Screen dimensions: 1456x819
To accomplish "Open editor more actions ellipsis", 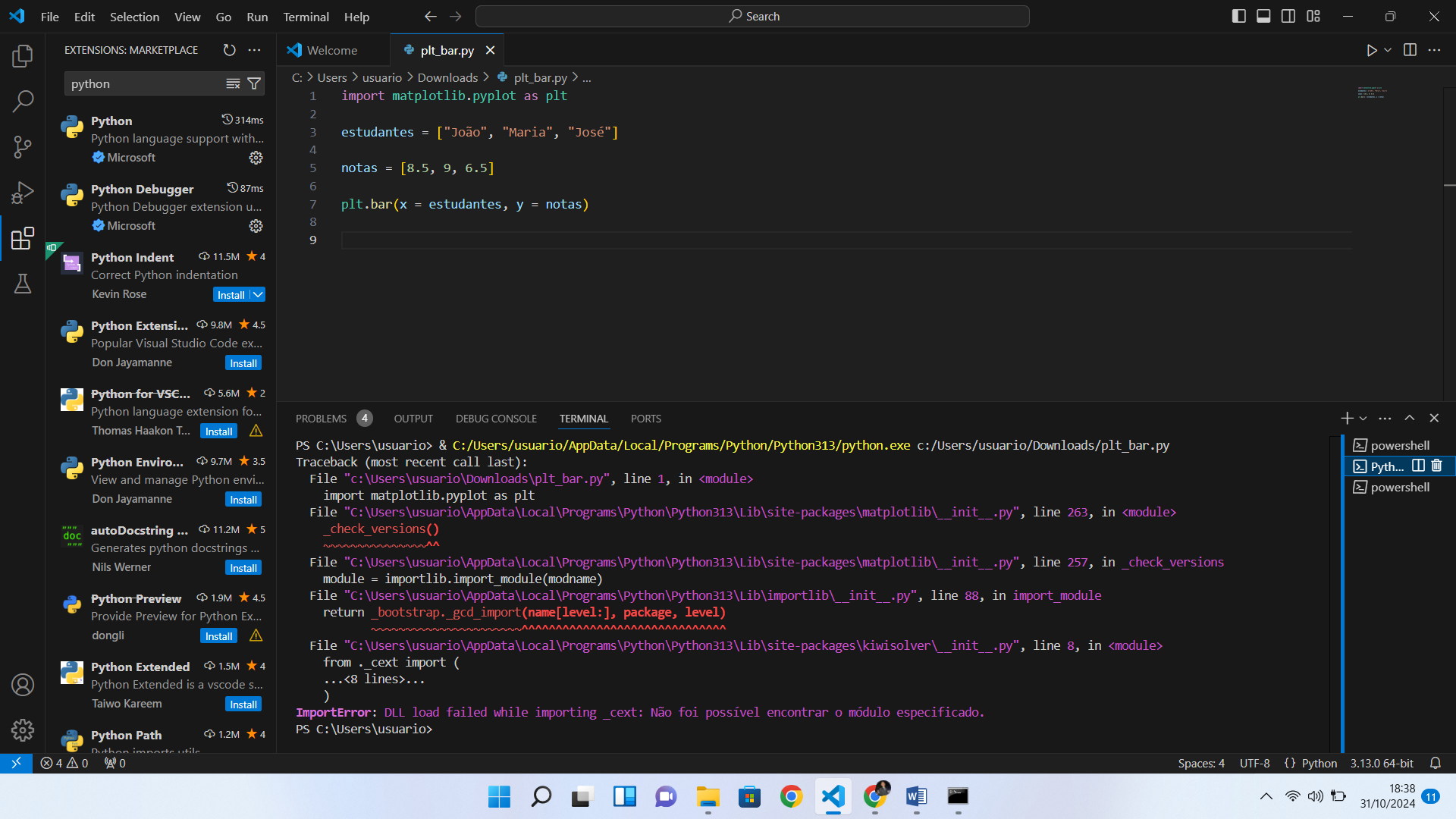I will pyautogui.click(x=1434, y=50).
